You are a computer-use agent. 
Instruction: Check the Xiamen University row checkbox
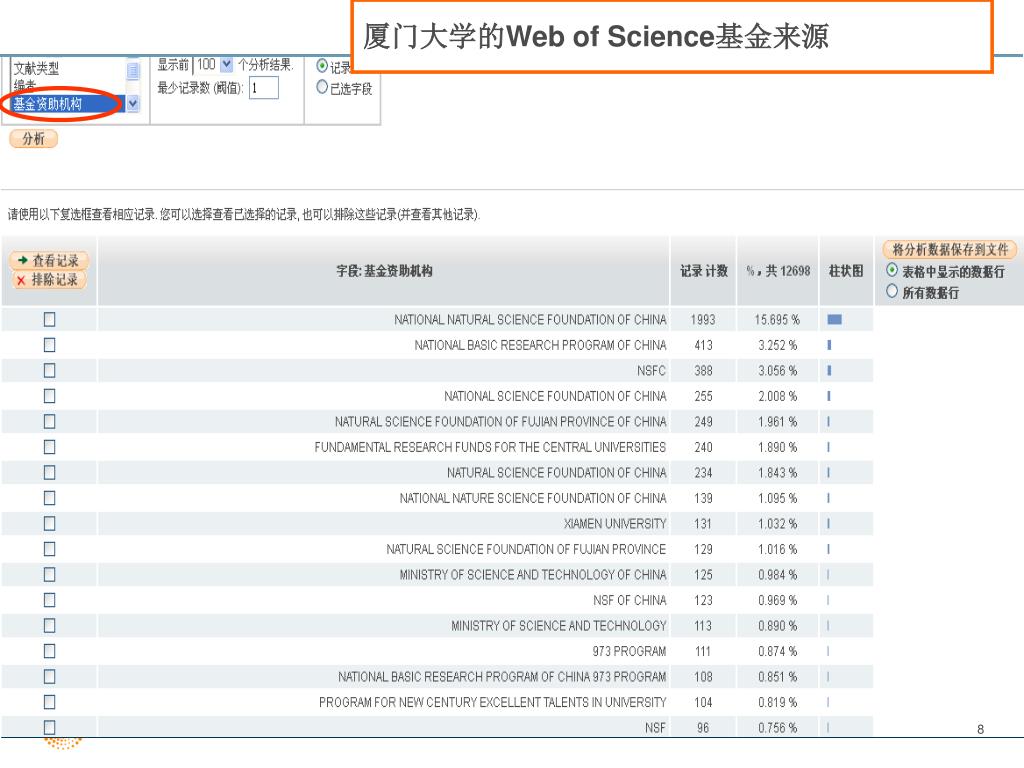[x=50, y=523]
